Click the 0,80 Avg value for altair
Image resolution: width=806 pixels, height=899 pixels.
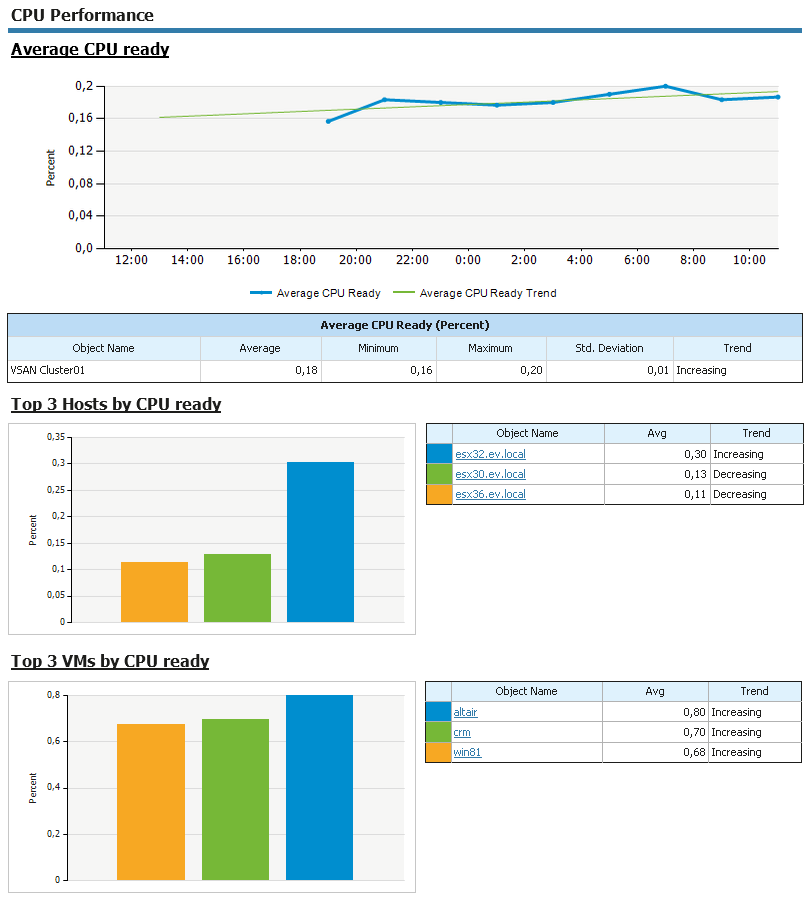tap(656, 712)
